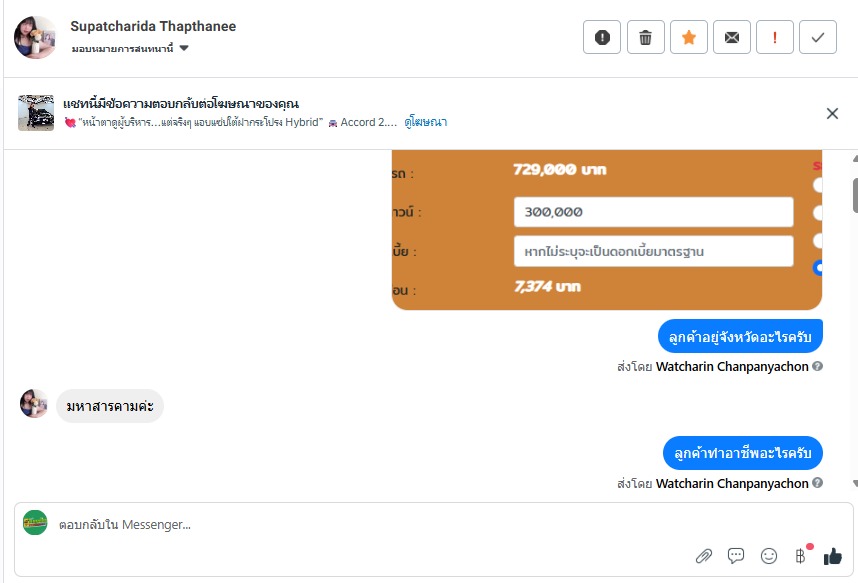858x583 pixels.
Task: Send a thumbs-up like
Action: [832, 556]
